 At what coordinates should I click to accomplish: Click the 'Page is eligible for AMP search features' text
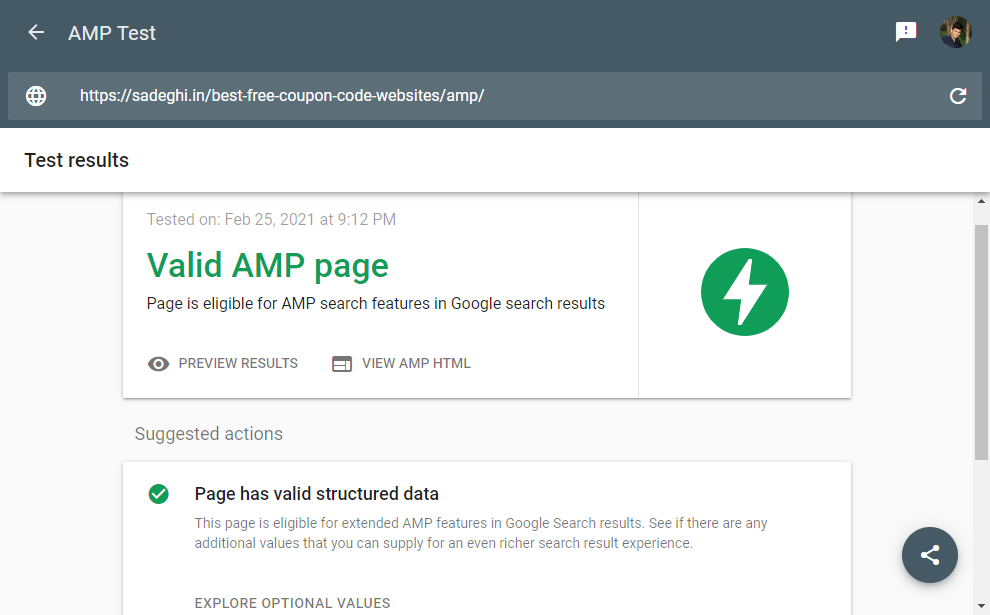coord(376,304)
